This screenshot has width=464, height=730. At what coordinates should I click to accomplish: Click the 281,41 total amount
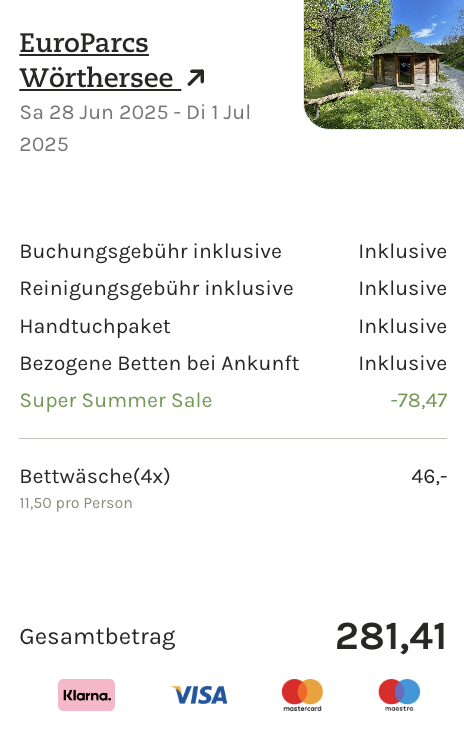391,636
